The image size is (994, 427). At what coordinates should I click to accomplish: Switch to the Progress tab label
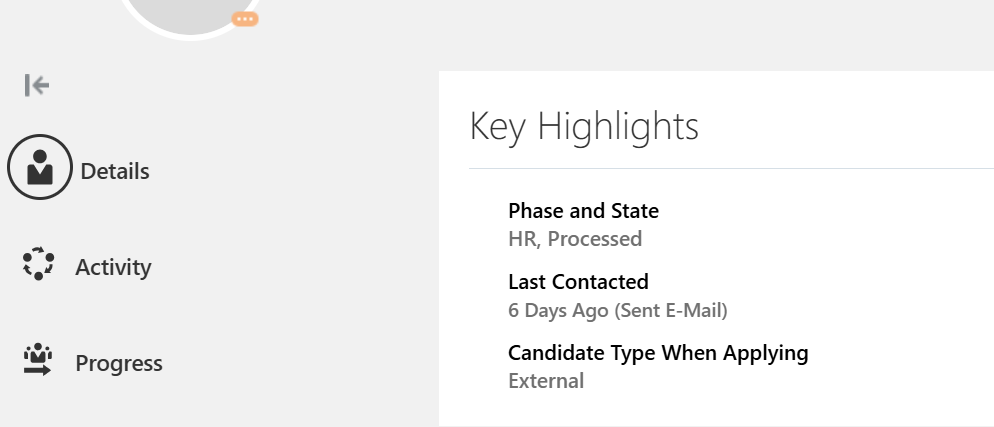[x=119, y=363]
